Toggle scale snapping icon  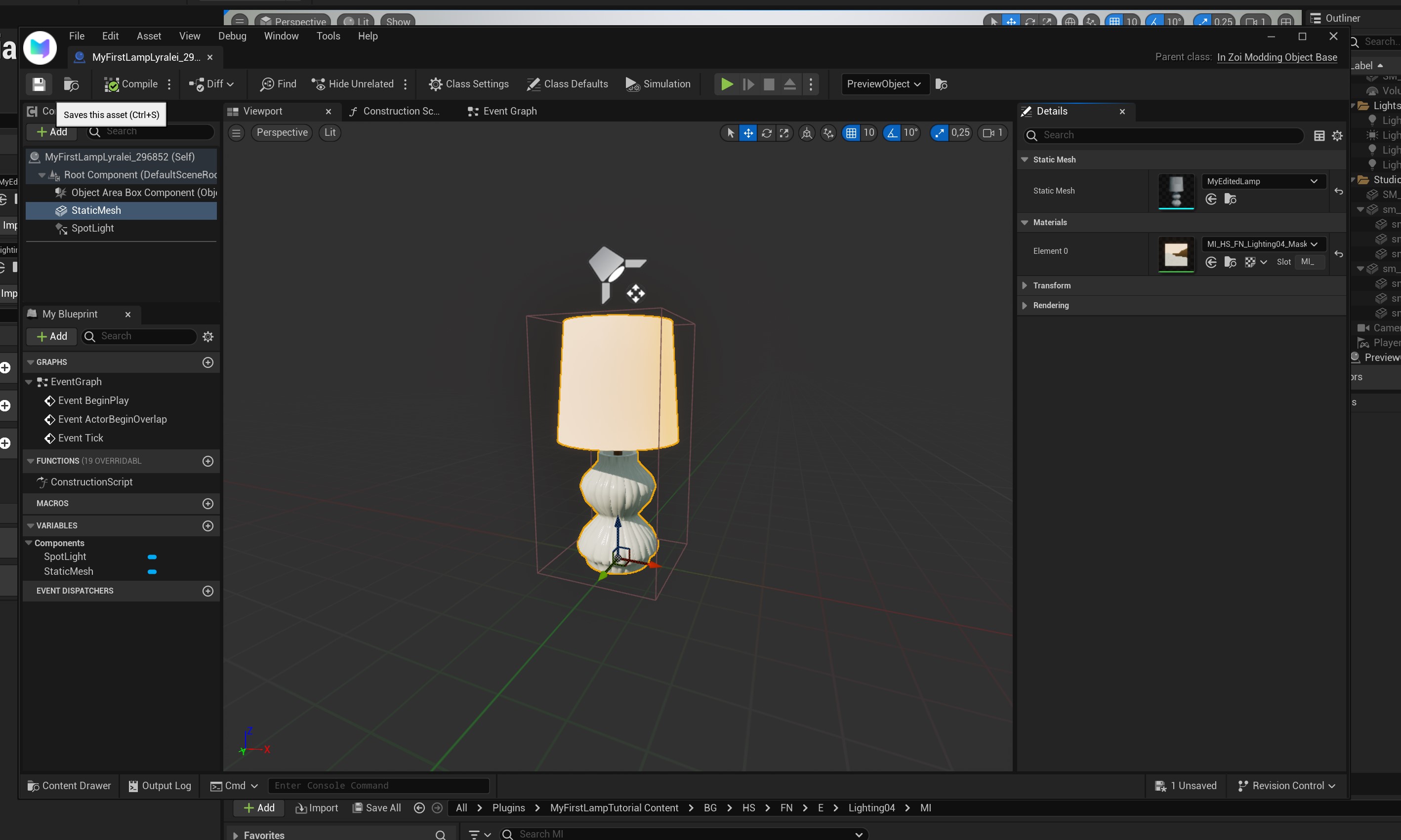point(939,133)
